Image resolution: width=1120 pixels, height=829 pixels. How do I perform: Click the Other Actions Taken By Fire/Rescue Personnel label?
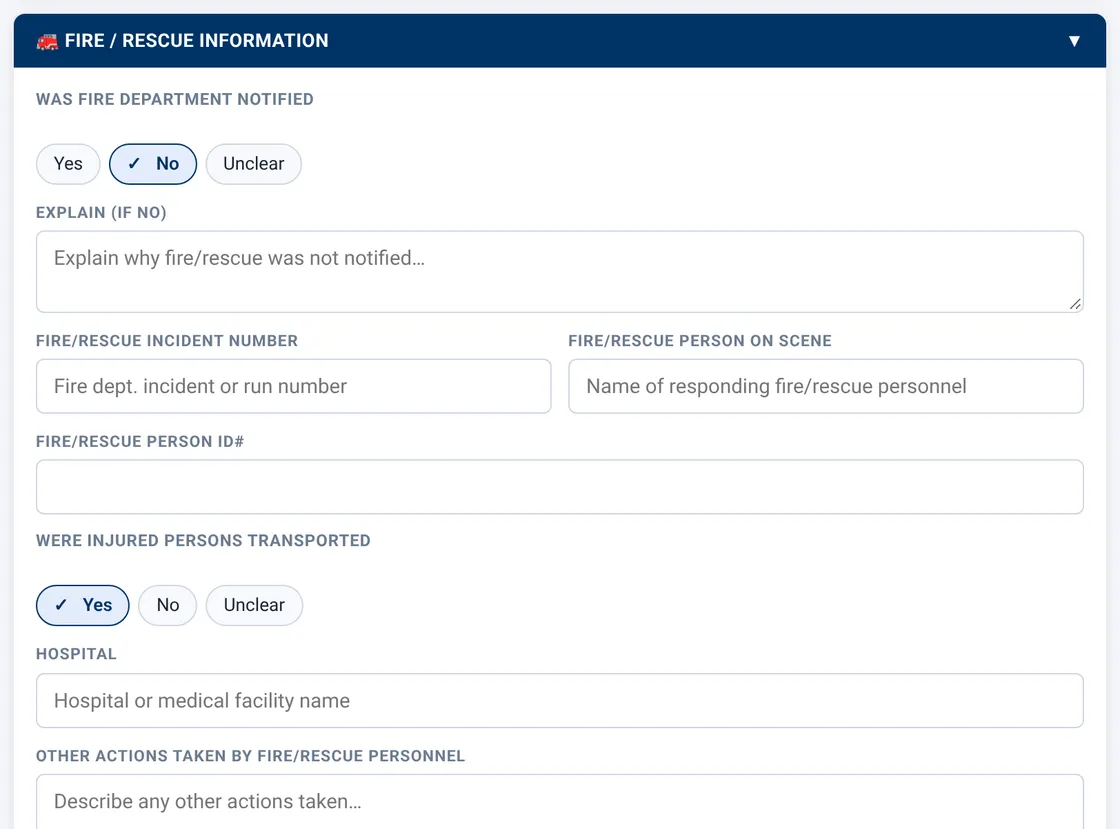(x=251, y=756)
